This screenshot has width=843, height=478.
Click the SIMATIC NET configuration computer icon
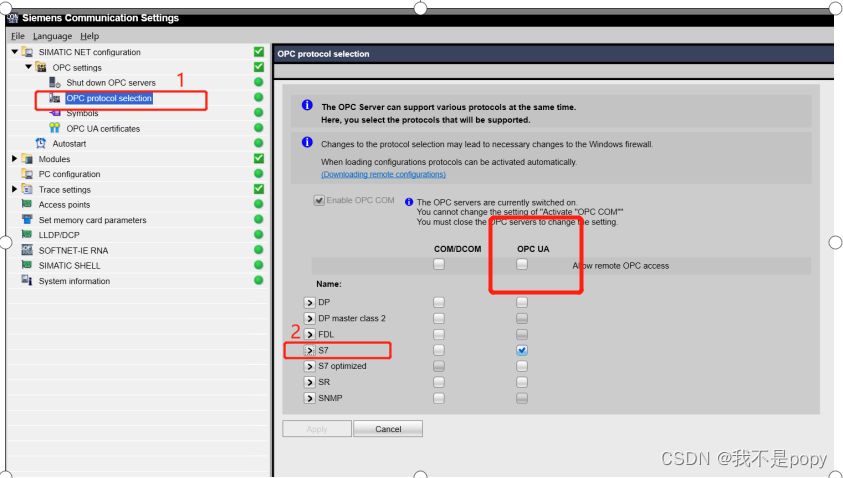(x=27, y=52)
